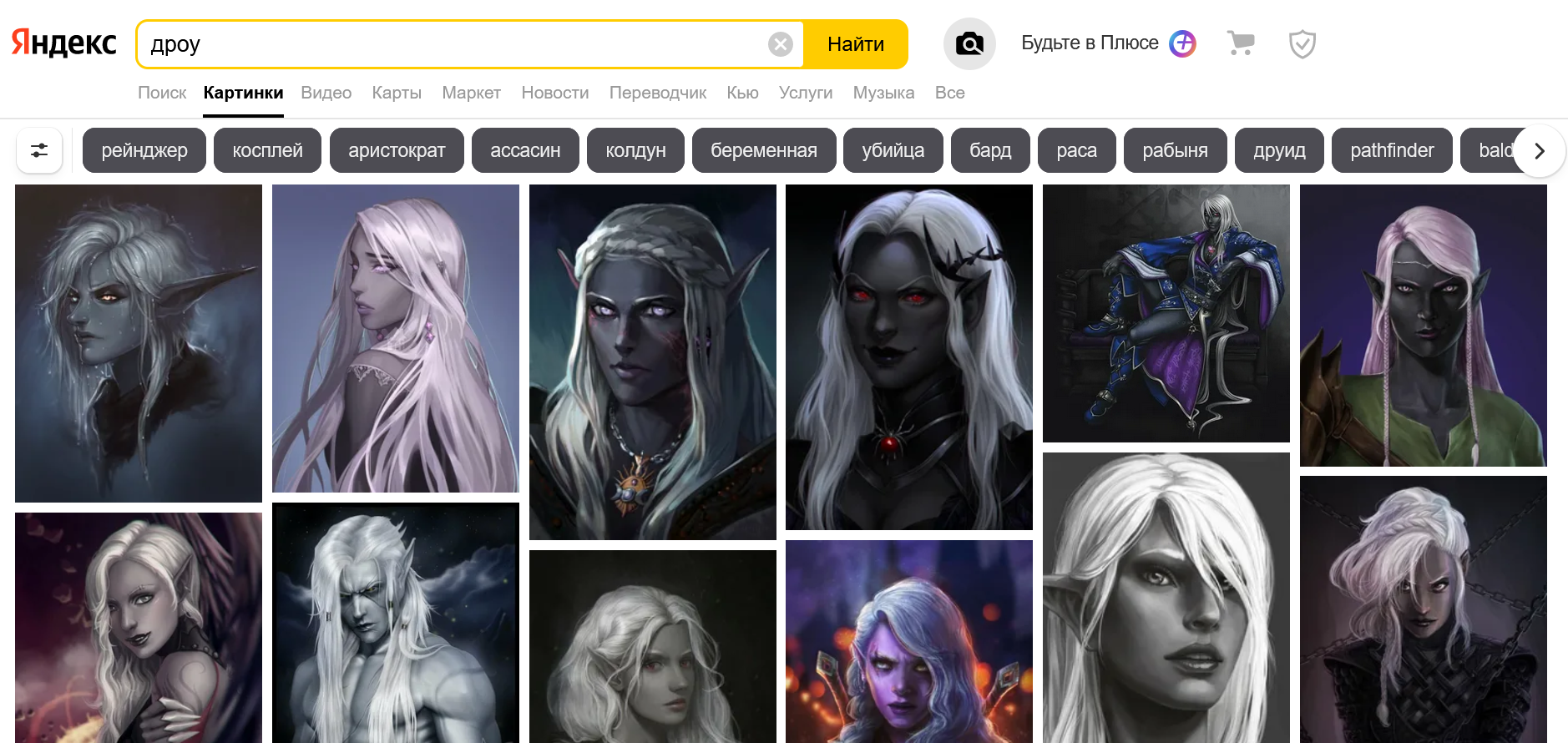Open the Переводчик tab

[658, 93]
